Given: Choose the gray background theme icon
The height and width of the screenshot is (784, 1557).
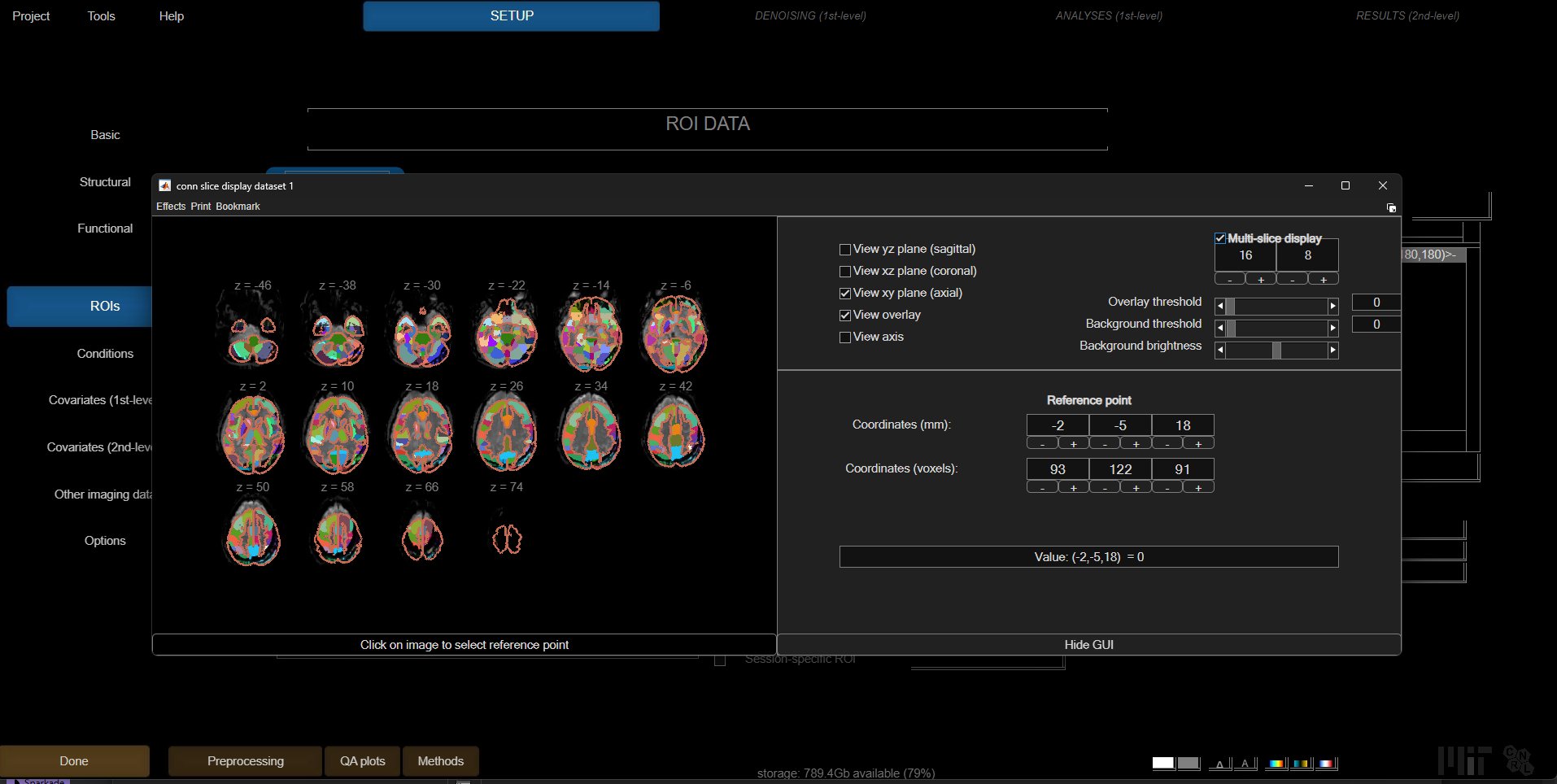Looking at the screenshot, I should [1188, 763].
